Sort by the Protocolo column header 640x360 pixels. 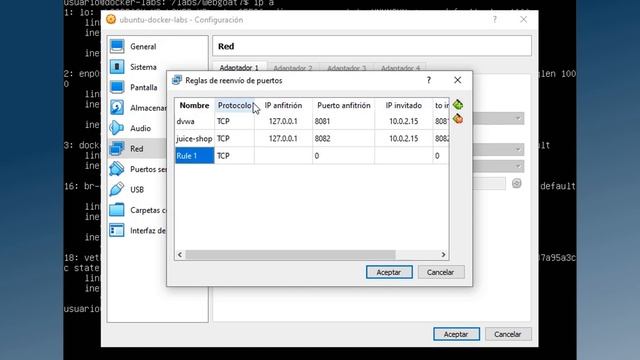[x=234, y=105]
